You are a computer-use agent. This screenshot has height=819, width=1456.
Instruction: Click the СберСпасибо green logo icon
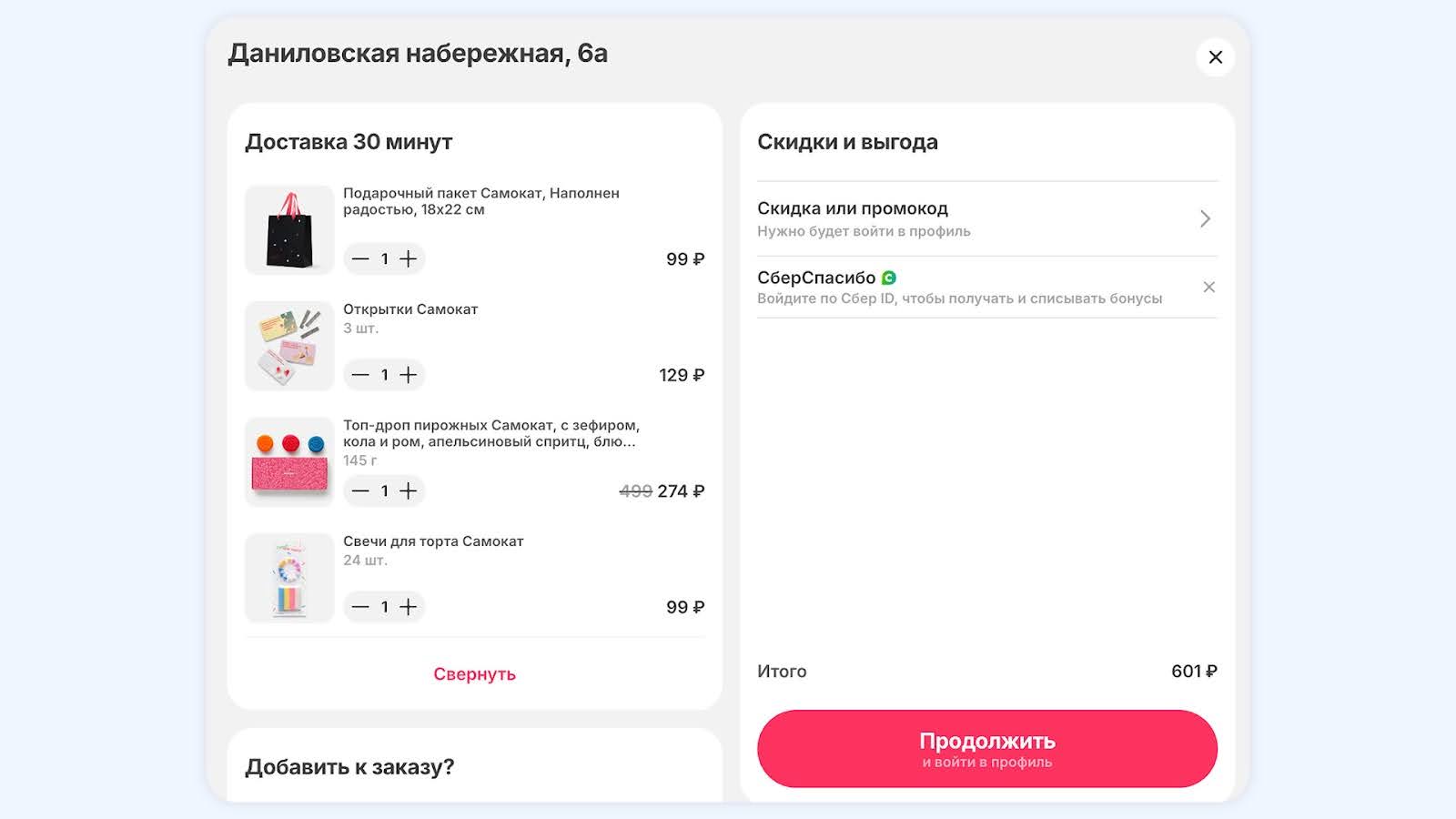(x=889, y=278)
